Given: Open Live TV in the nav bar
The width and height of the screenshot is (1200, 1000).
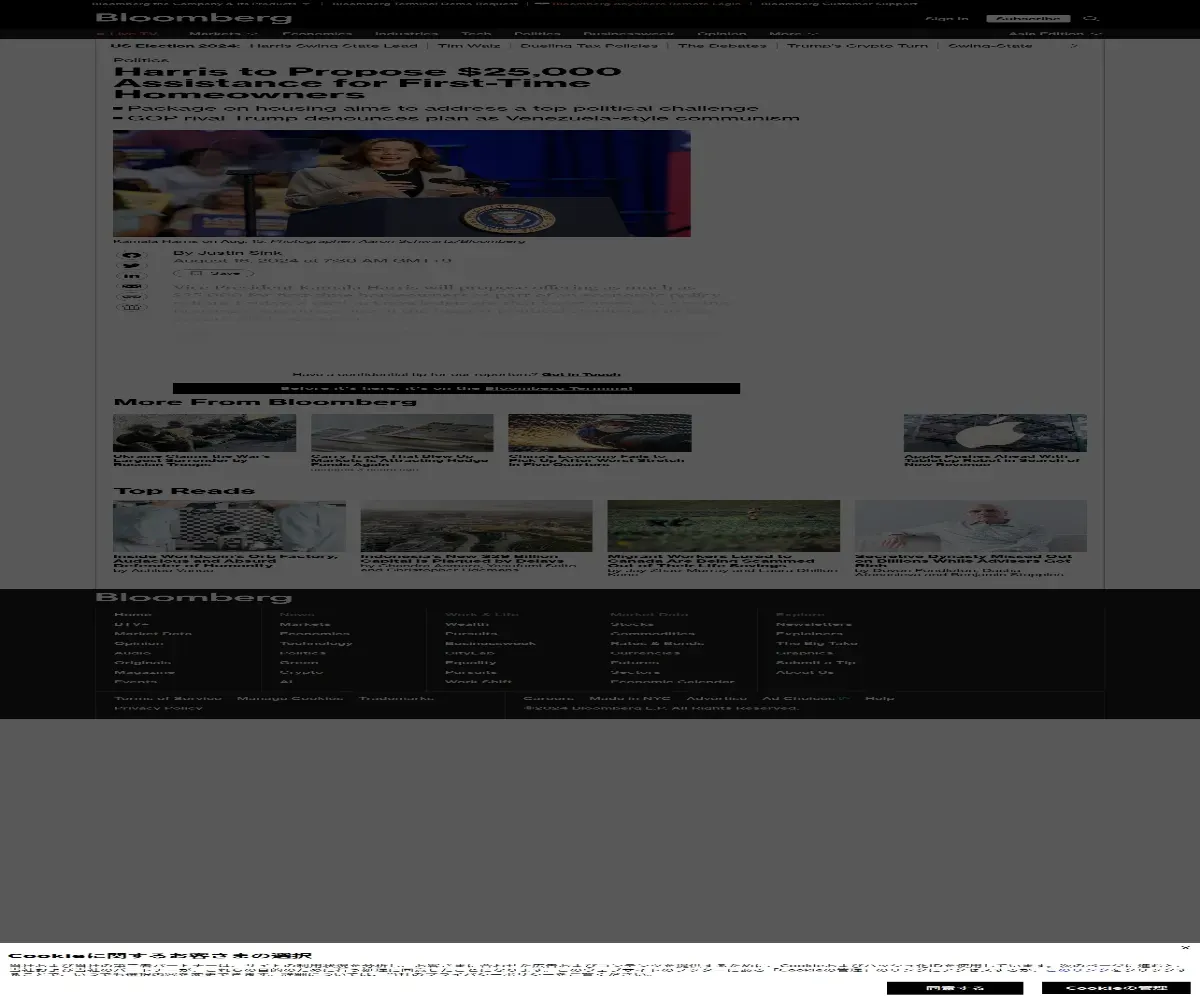Looking at the screenshot, I should click(x=127, y=34).
